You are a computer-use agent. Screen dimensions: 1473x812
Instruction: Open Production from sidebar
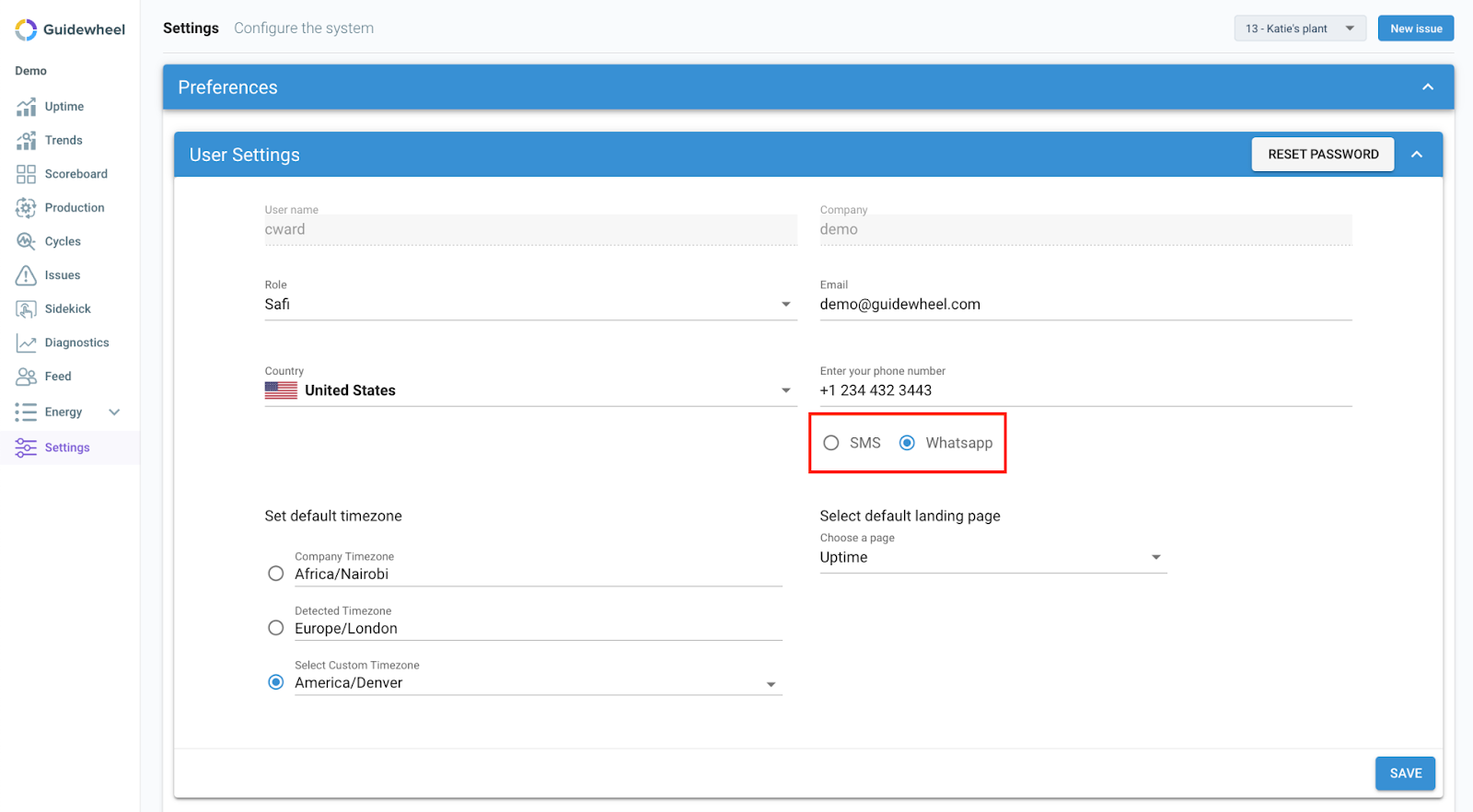[75, 208]
